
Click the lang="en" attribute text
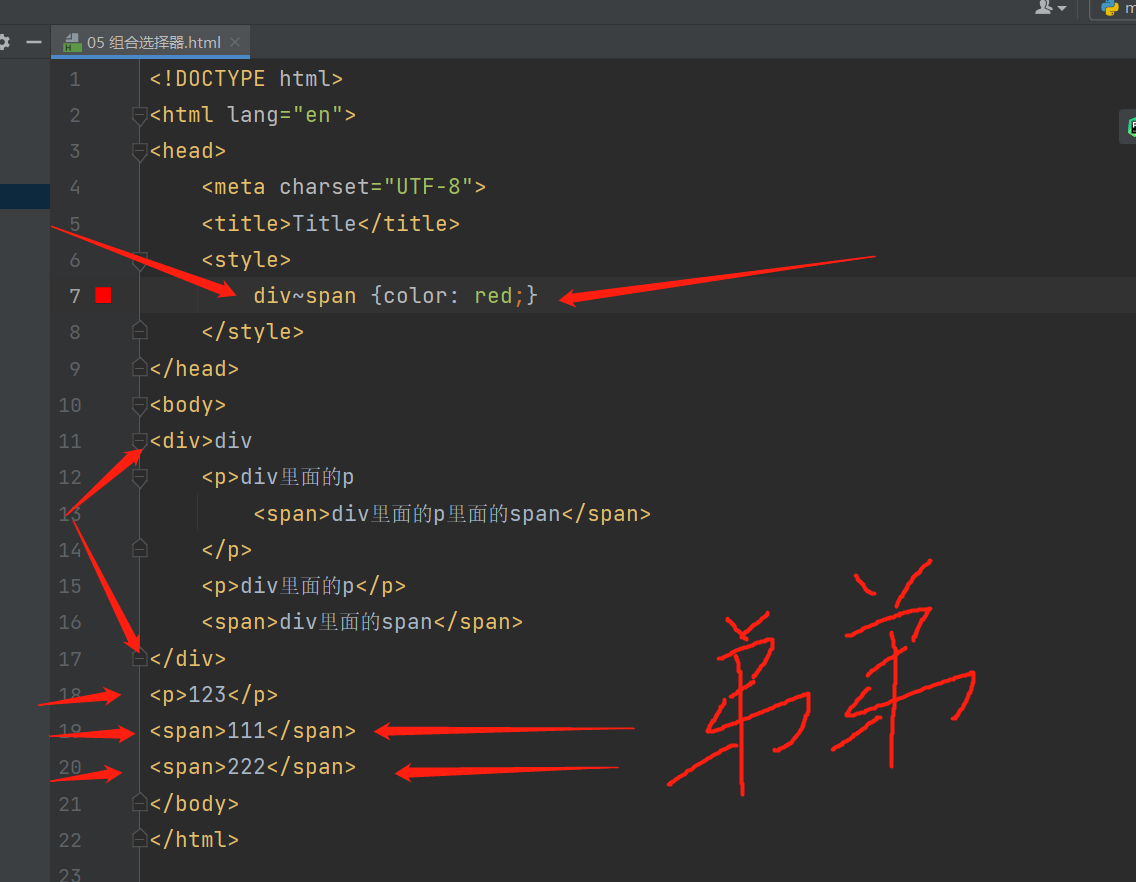pos(285,115)
